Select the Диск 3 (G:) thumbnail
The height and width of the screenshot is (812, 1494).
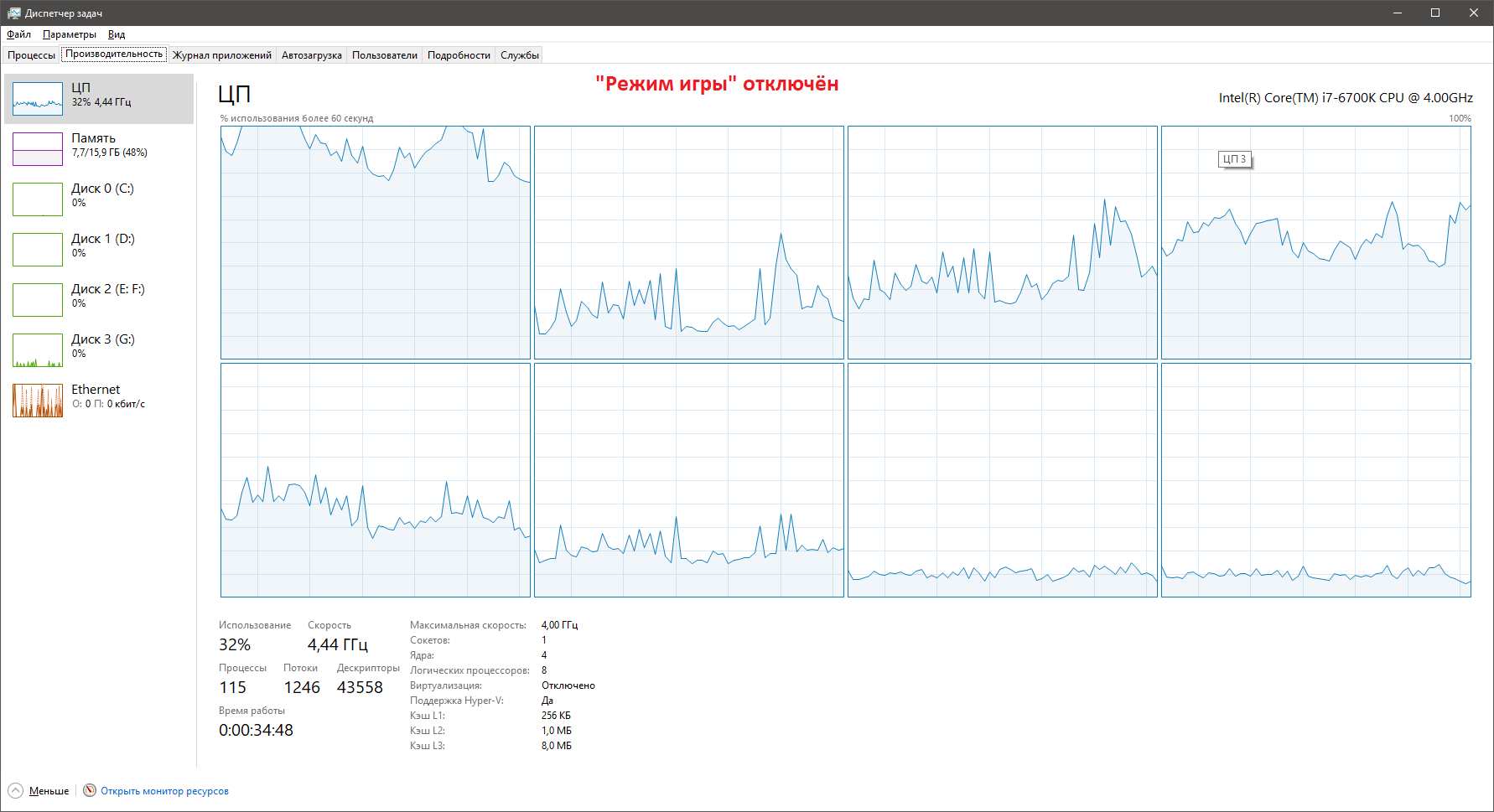(x=38, y=350)
